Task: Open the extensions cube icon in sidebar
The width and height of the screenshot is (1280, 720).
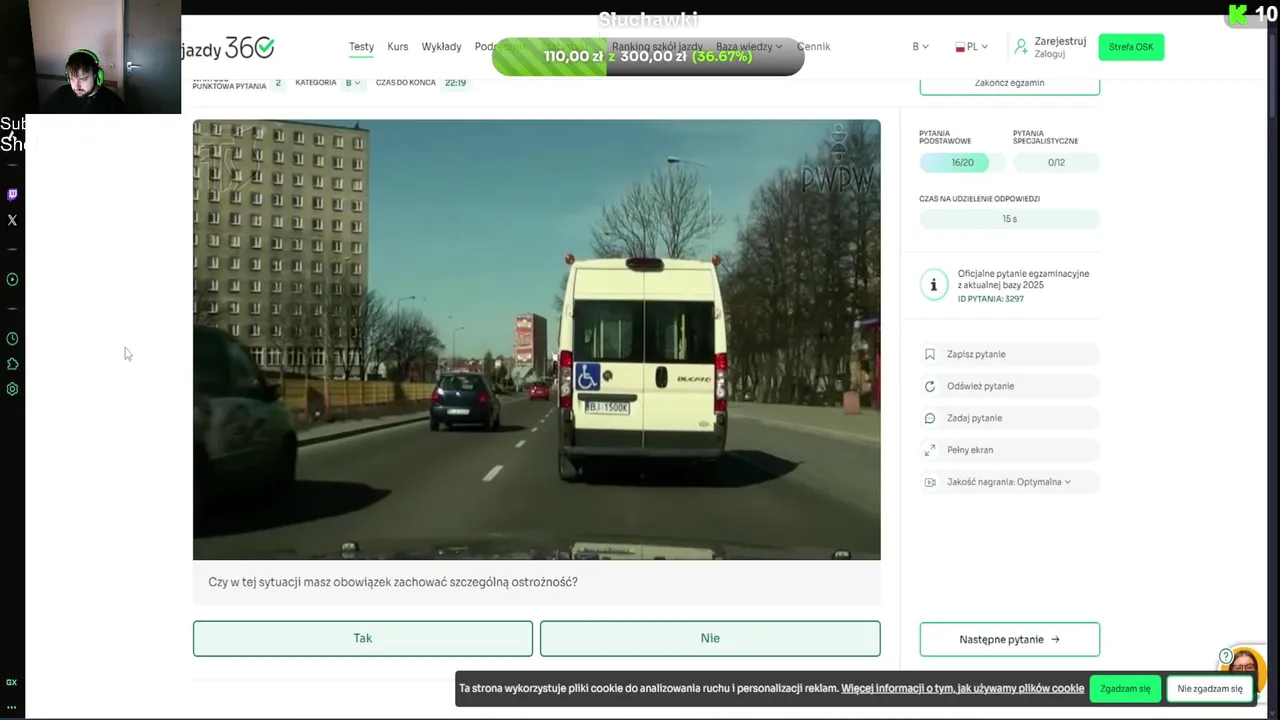Action: [12, 364]
